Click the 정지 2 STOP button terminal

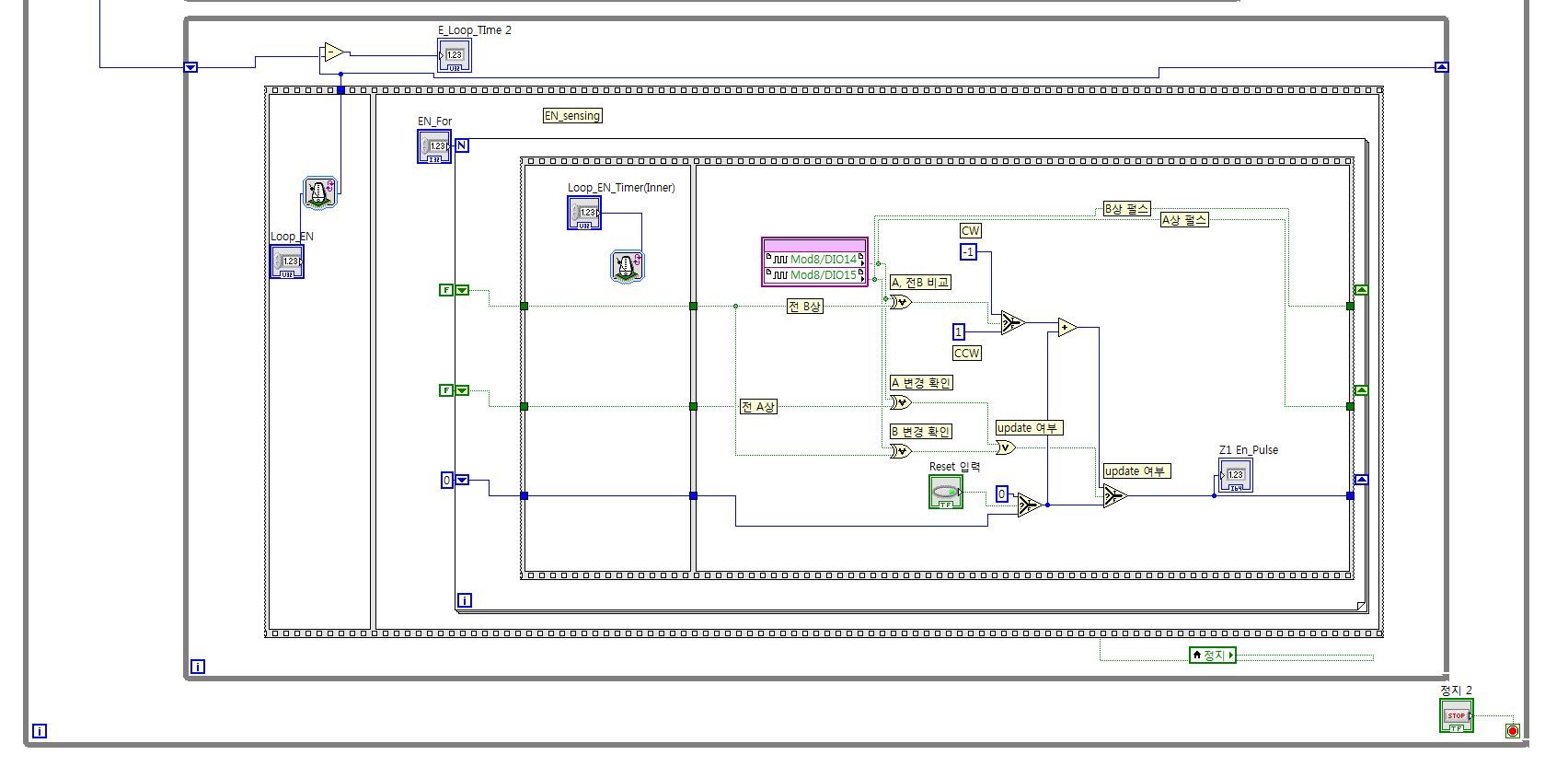(1456, 715)
